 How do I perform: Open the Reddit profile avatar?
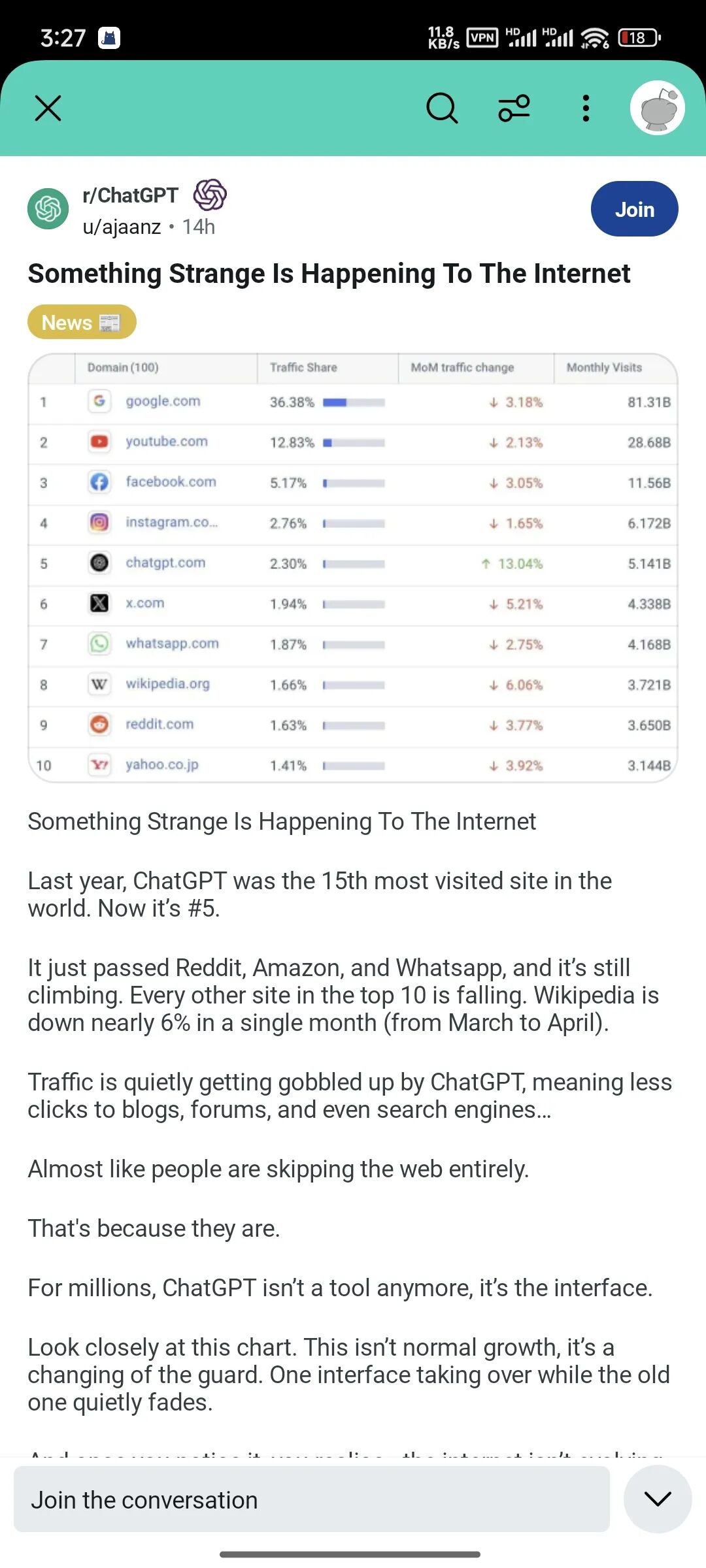pyautogui.click(x=658, y=108)
